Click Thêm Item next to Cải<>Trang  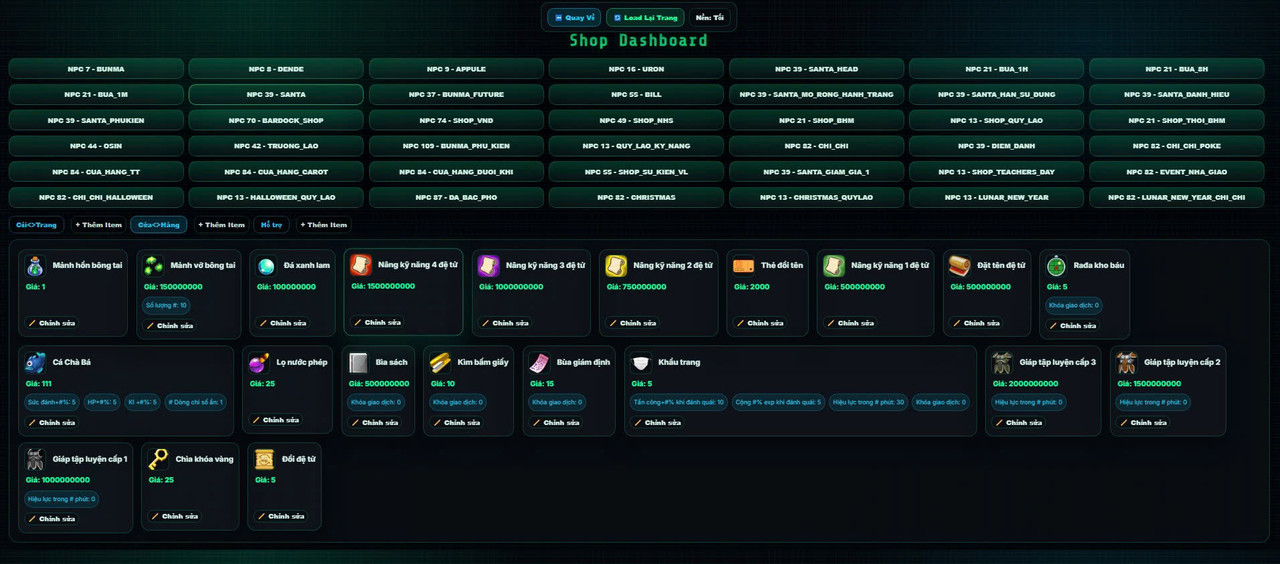98,225
